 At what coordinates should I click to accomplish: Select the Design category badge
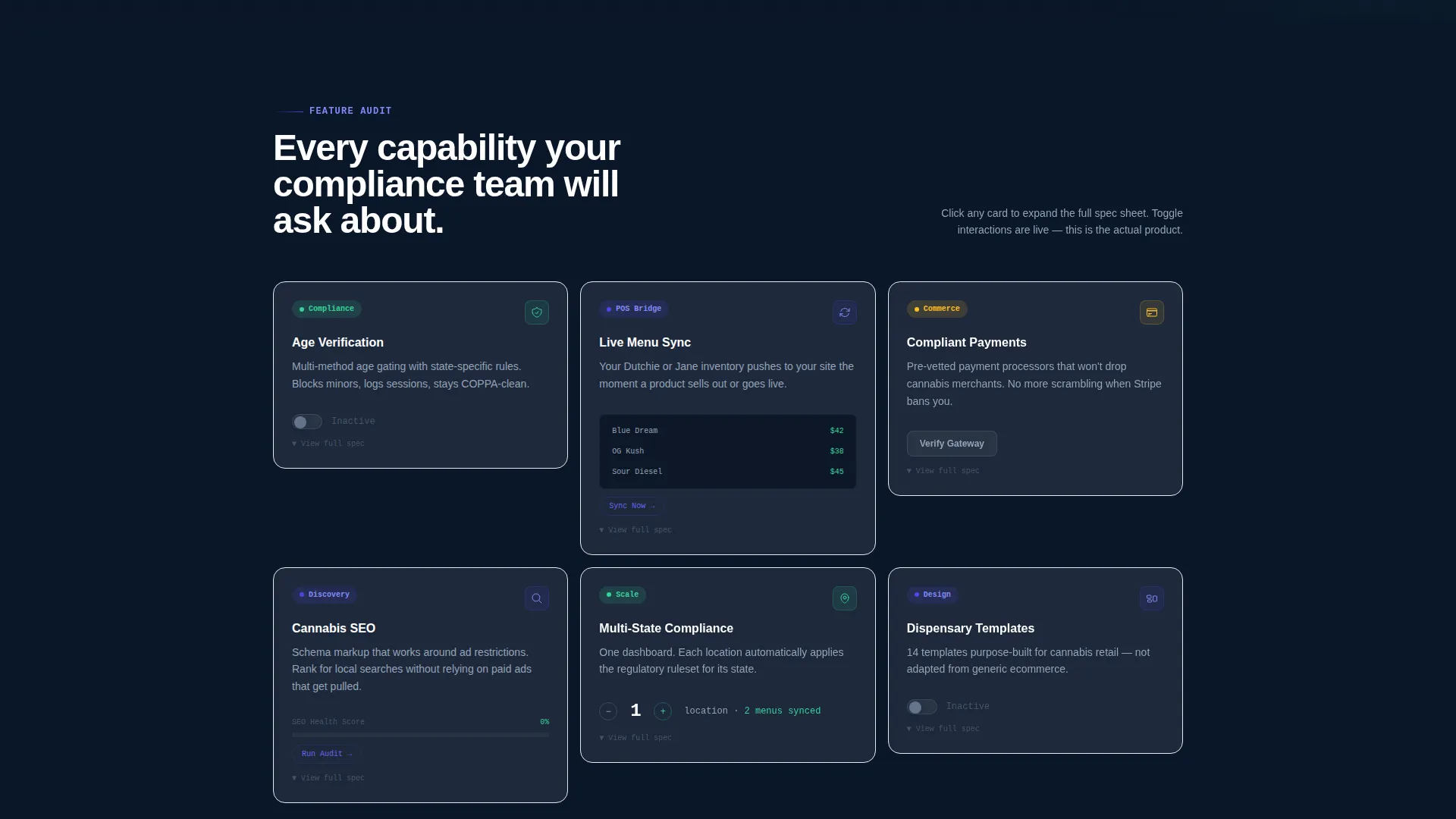[933, 595]
